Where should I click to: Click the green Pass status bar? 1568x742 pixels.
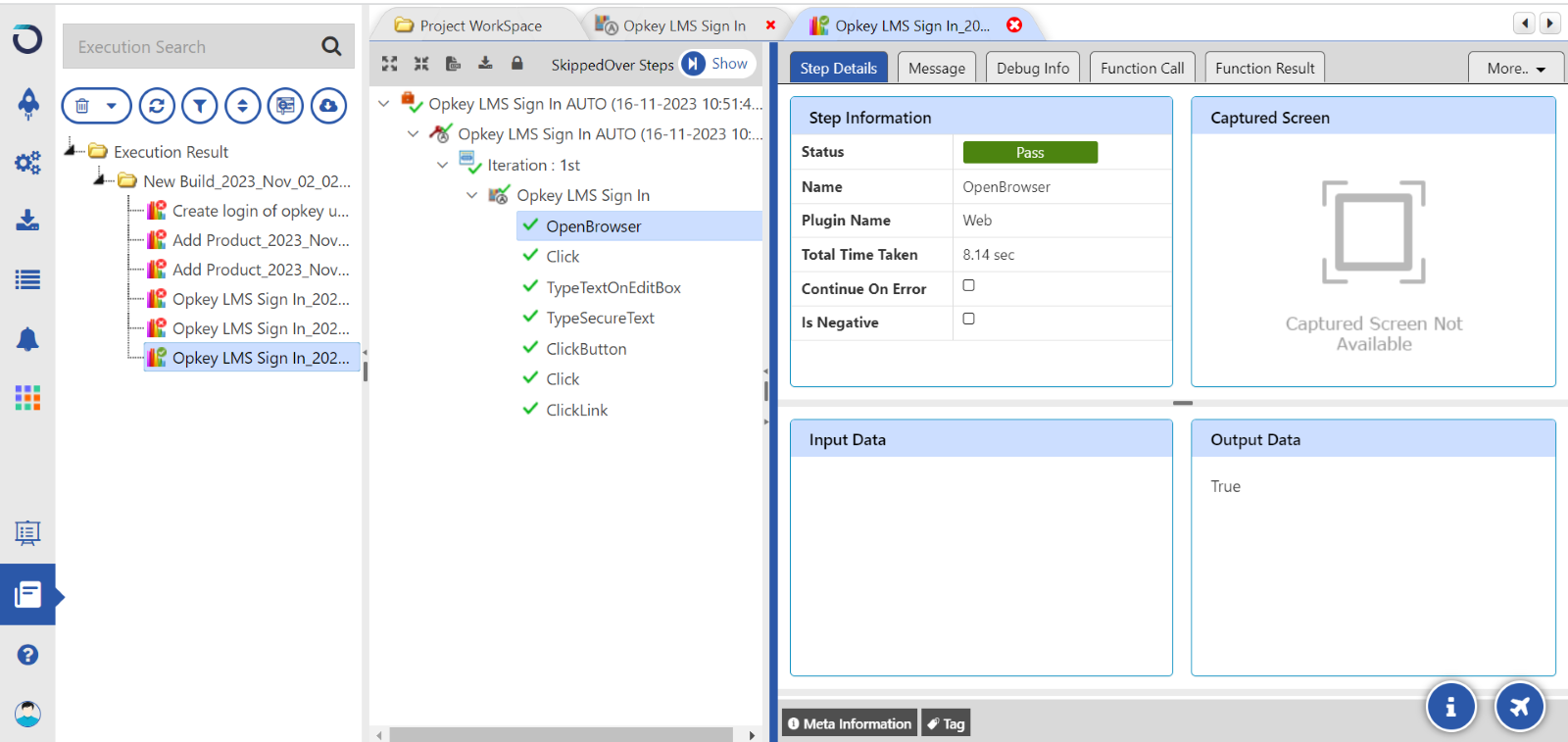pos(1030,152)
